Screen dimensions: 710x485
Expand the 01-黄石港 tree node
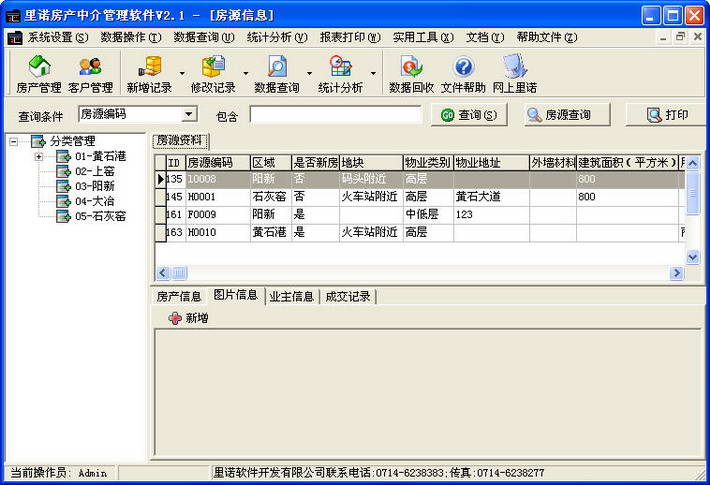point(39,157)
